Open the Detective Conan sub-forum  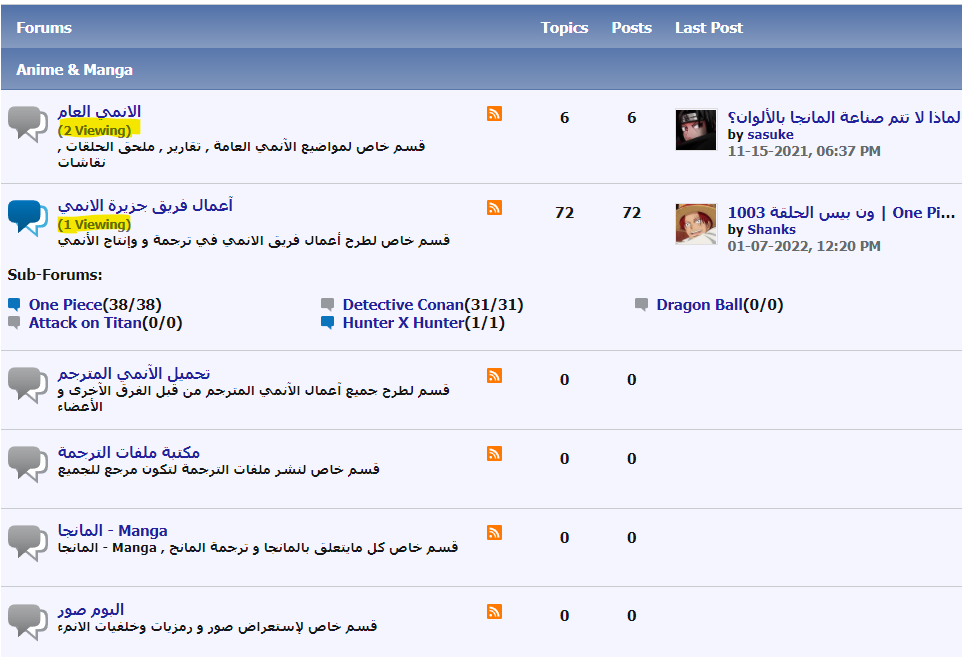coord(403,305)
